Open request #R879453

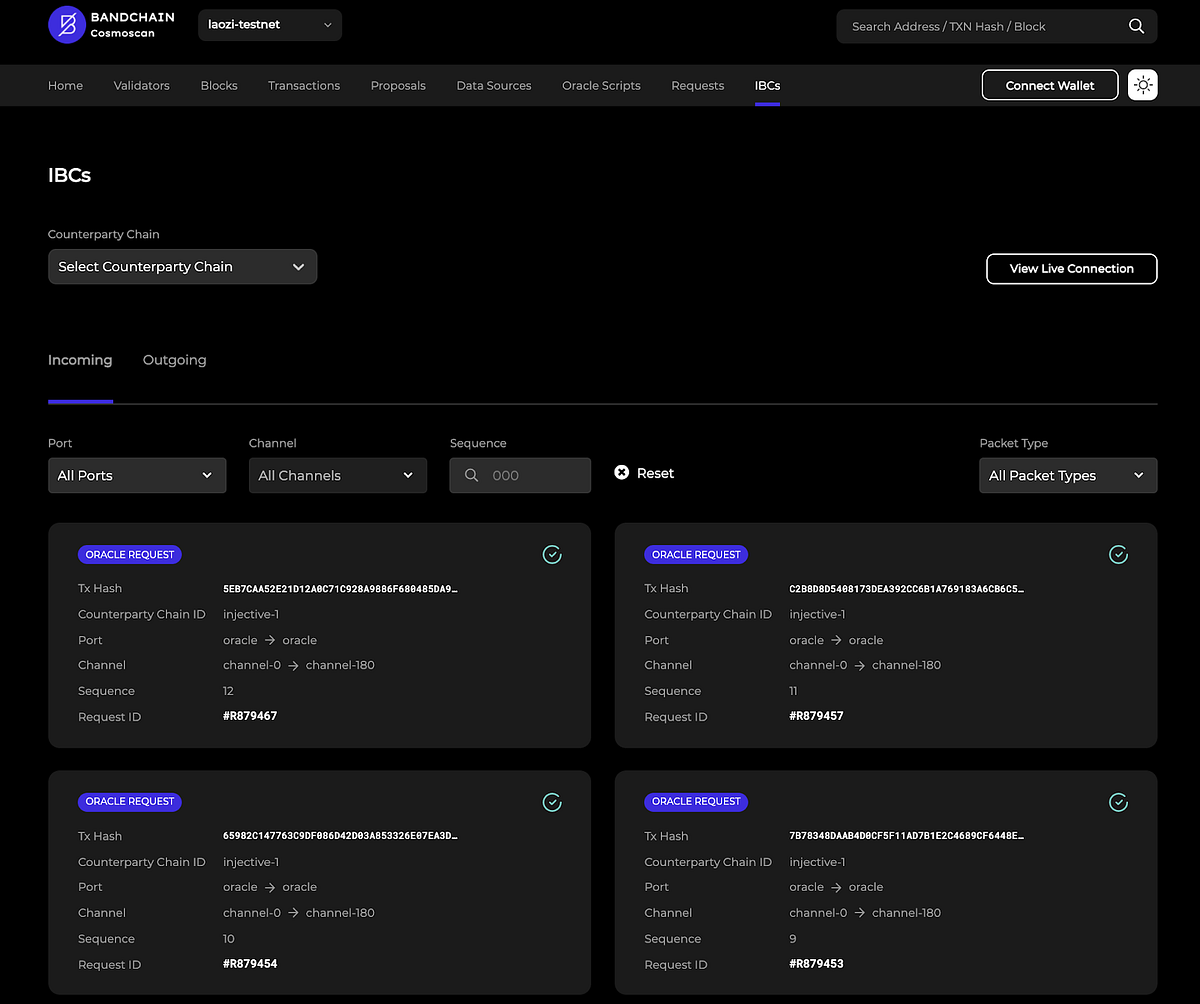click(817, 964)
